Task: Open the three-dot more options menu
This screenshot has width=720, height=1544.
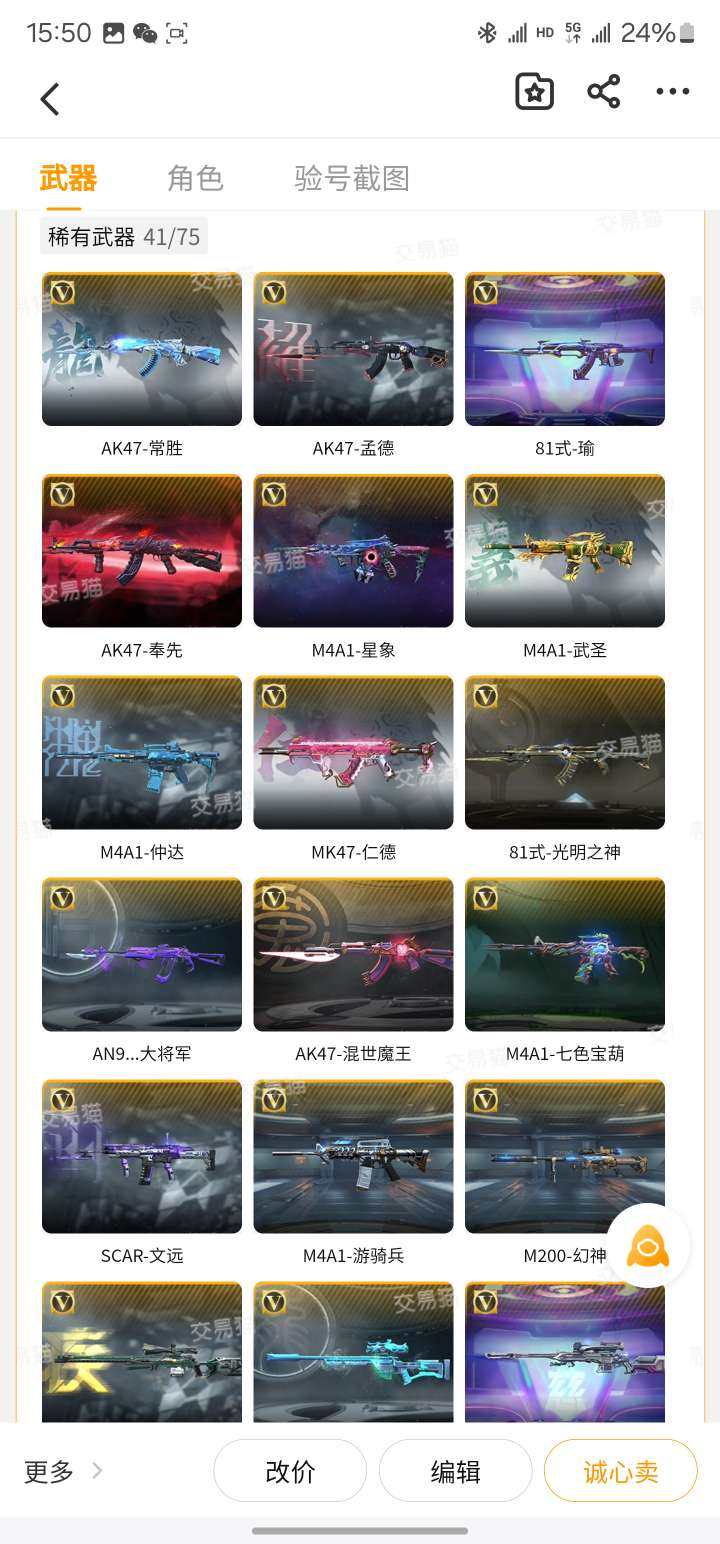Action: click(672, 91)
